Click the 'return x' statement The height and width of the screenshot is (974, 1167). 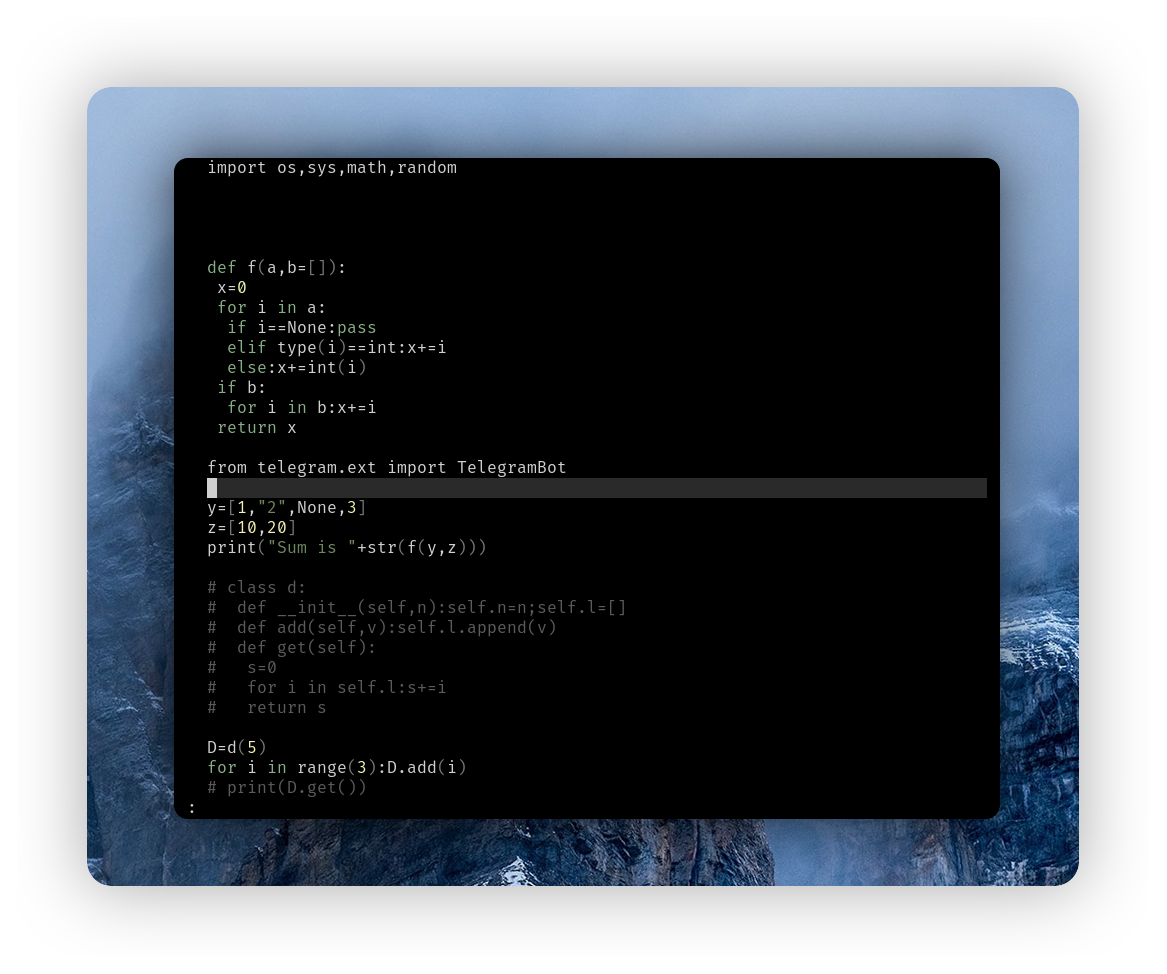(257, 428)
